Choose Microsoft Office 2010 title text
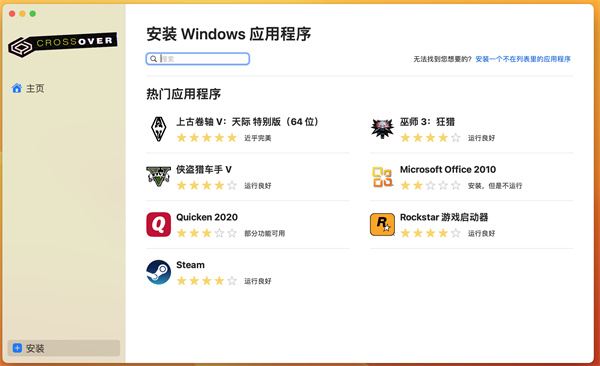 click(448, 169)
